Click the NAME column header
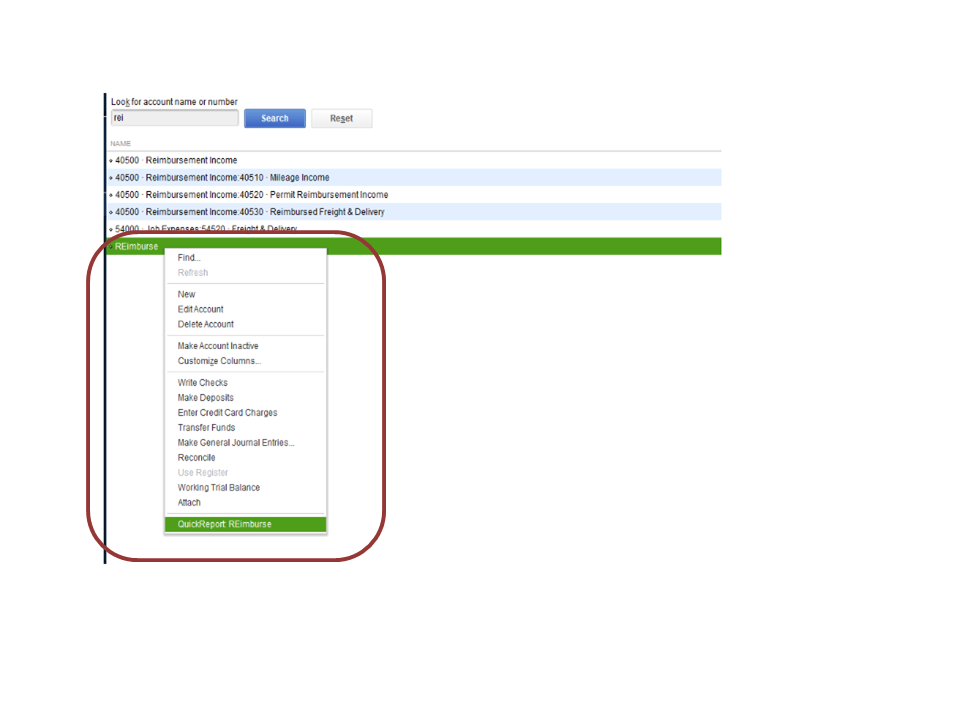 click(x=121, y=143)
